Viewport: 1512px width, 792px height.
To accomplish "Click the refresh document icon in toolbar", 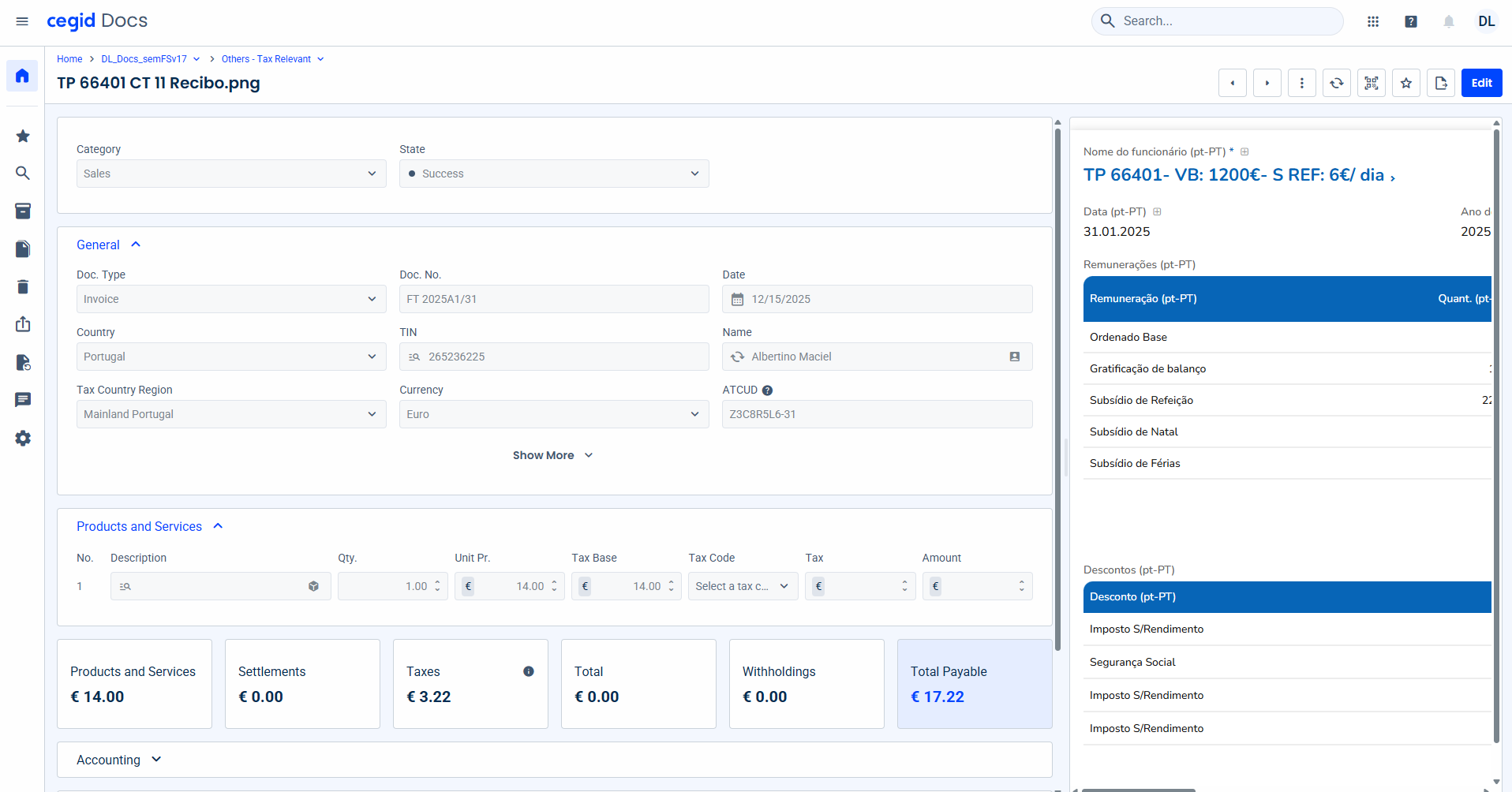I will (x=1336, y=83).
